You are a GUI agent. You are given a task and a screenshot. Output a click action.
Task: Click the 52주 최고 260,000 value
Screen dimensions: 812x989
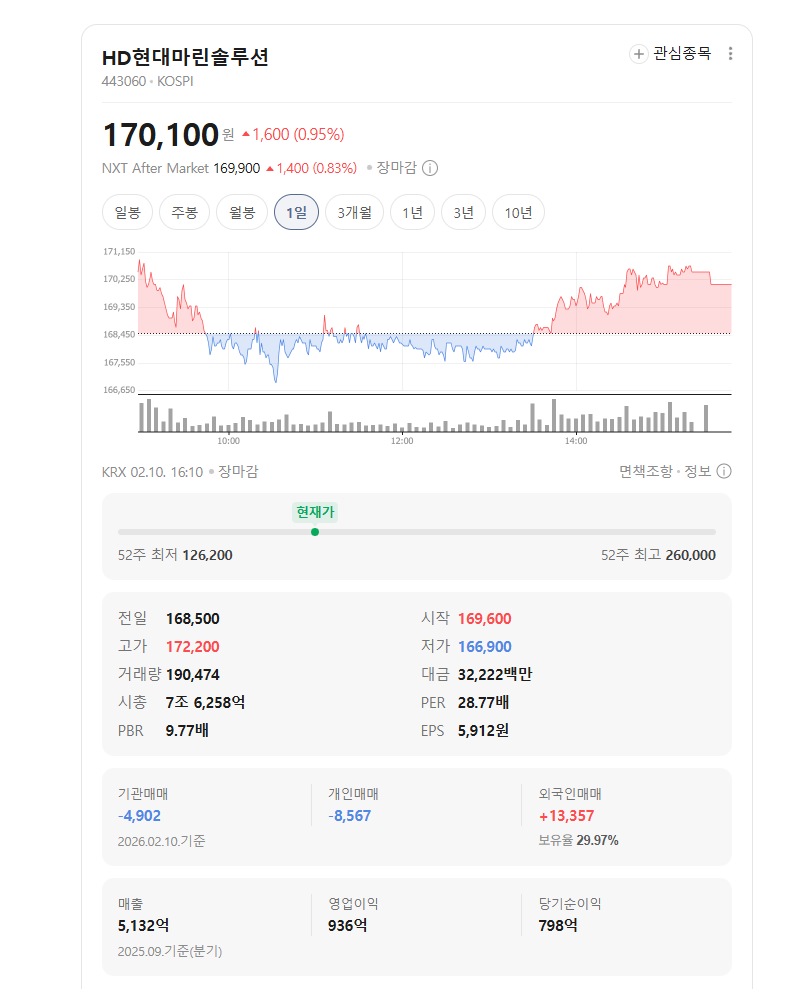coord(691,555)
